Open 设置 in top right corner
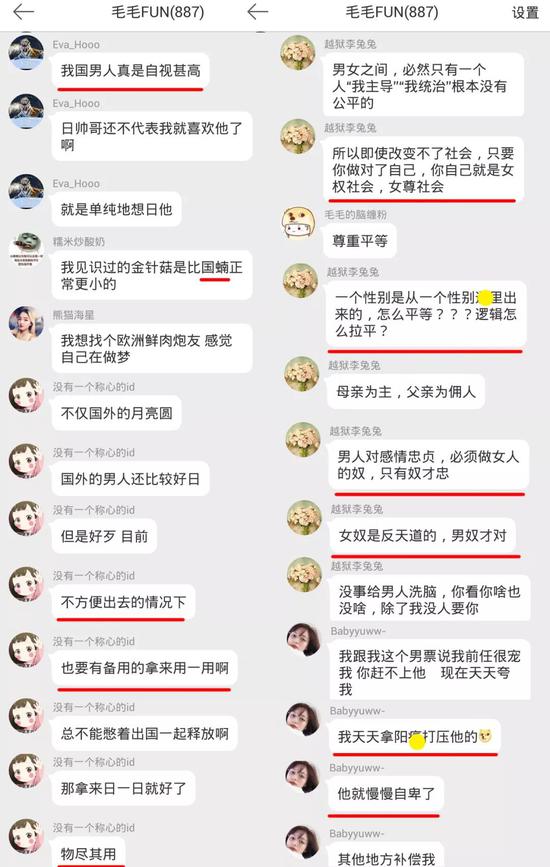Image resolution: width=550 pixels, height=867 pixels. 525,13
